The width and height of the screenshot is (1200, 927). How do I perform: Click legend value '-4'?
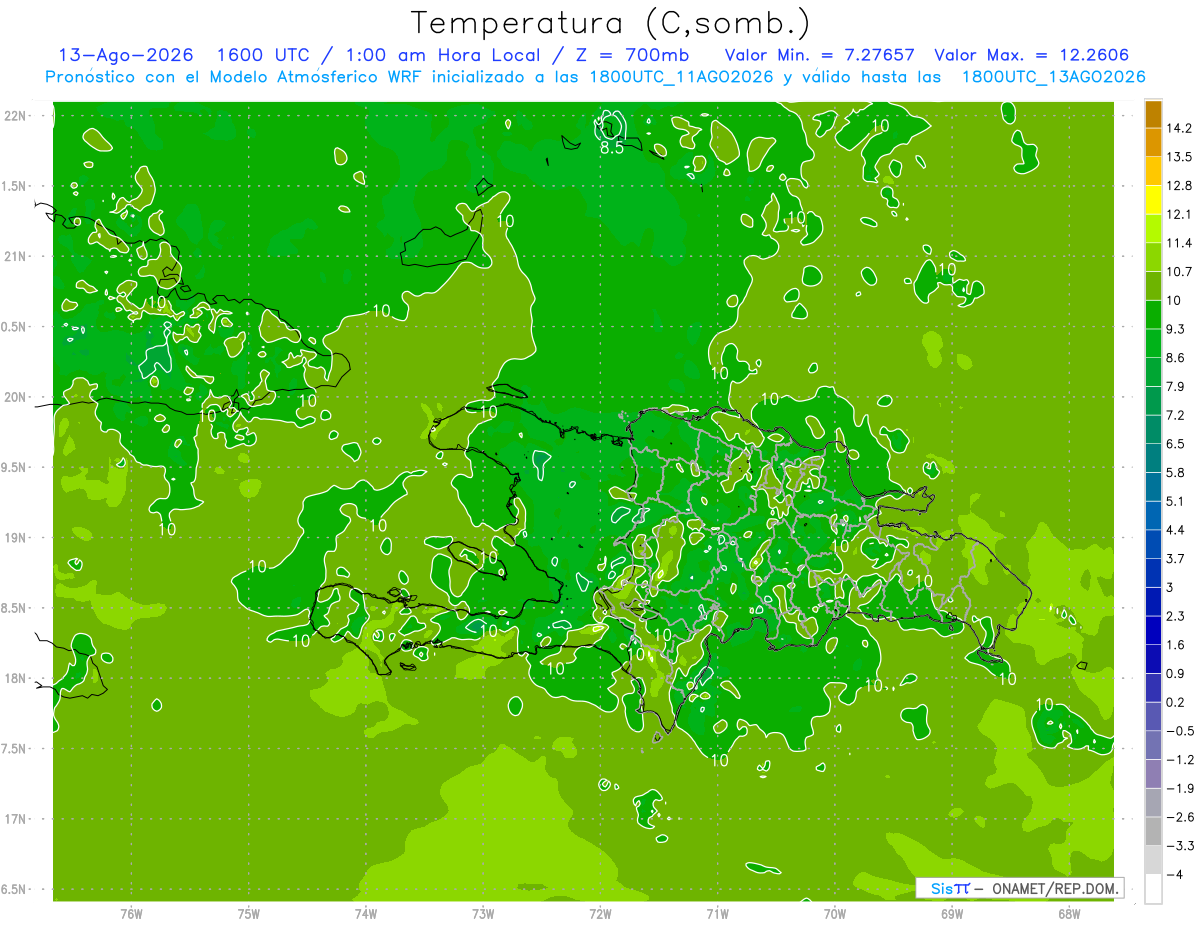[x=1175, y=874]
